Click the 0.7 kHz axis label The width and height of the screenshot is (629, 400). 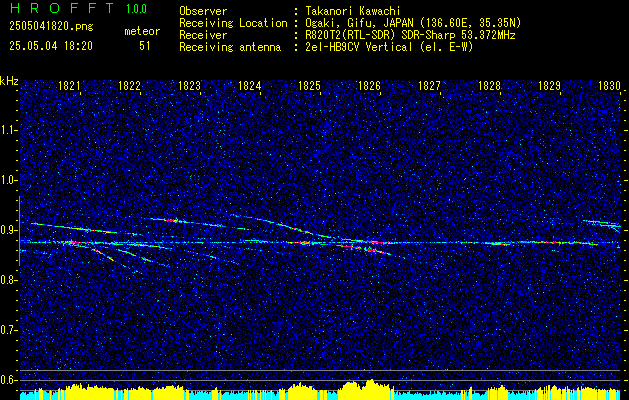tap(9, 330)
